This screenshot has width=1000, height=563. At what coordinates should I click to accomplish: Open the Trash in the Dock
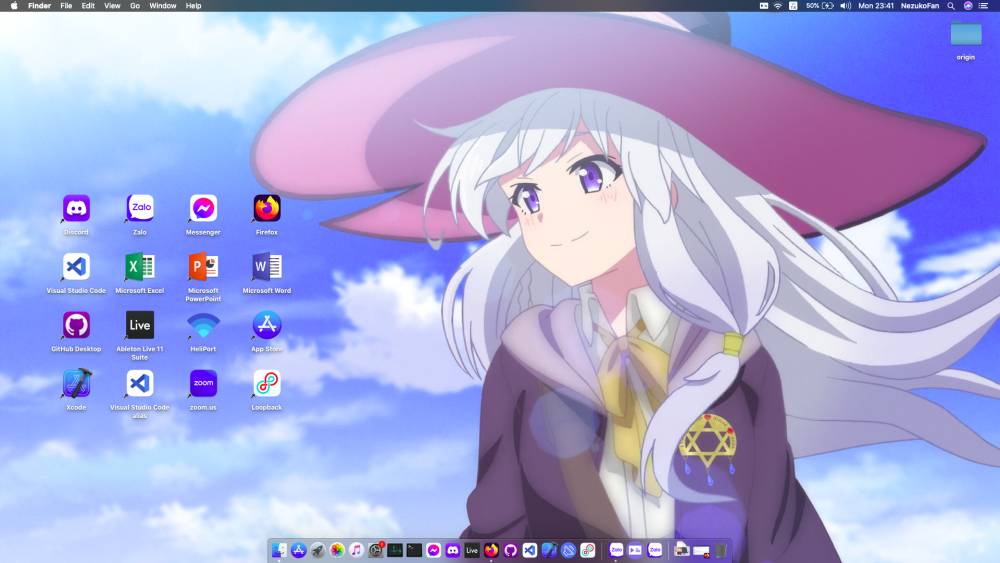coord(720,550)
